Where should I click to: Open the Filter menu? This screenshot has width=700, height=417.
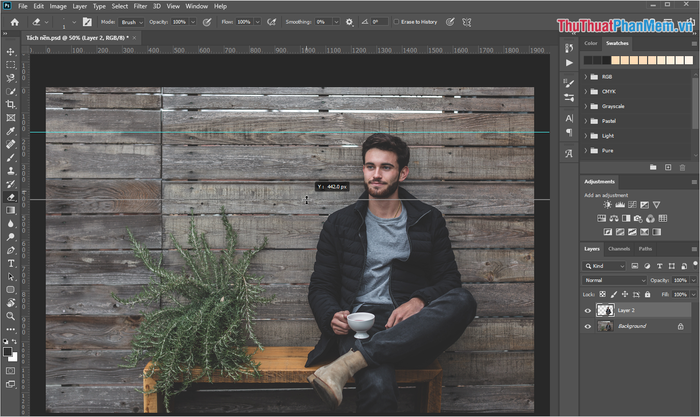[140, 6]
